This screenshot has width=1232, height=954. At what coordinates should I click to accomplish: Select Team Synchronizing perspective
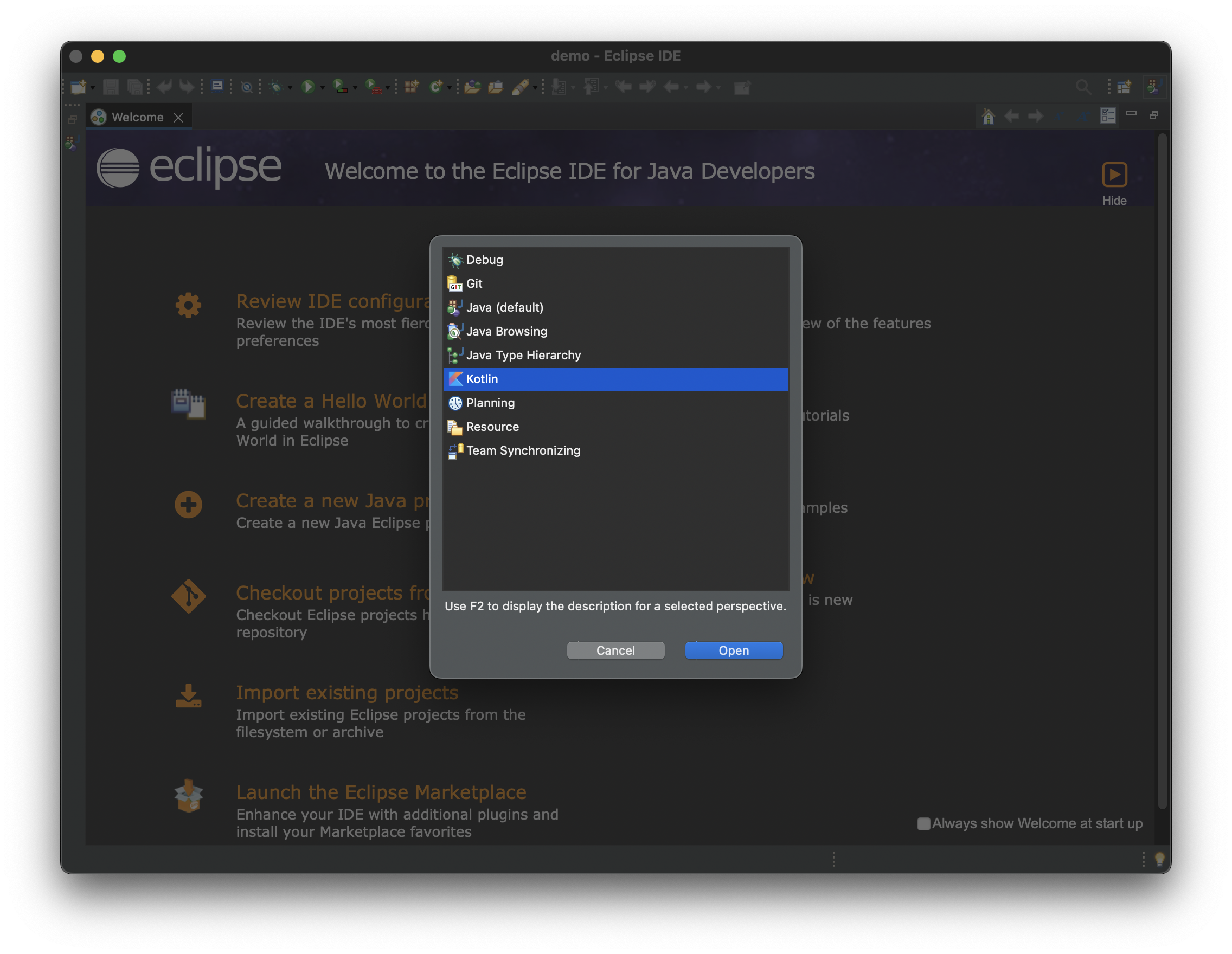[x=522, y=450]
